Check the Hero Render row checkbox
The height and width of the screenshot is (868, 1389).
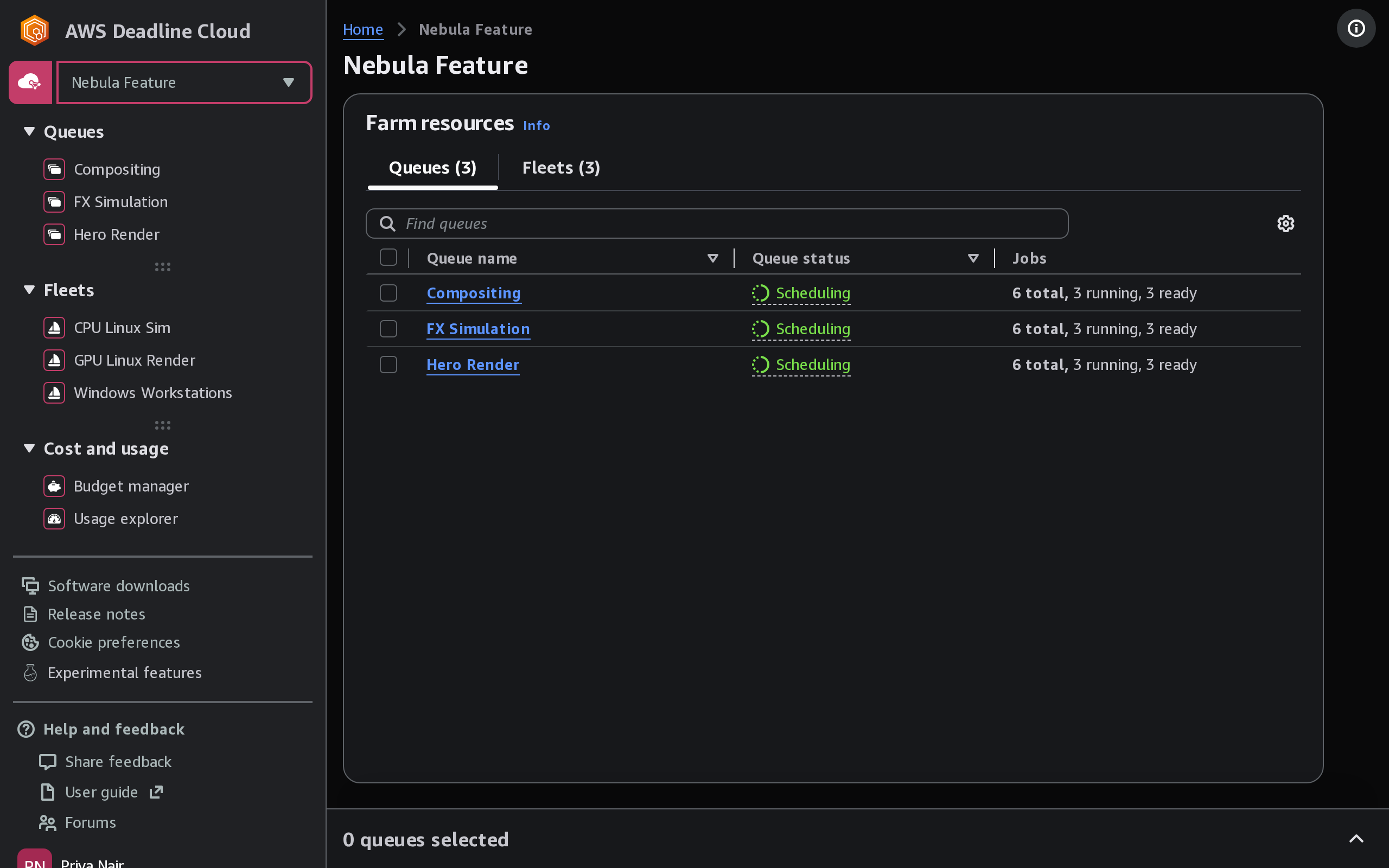click(388, 365)
